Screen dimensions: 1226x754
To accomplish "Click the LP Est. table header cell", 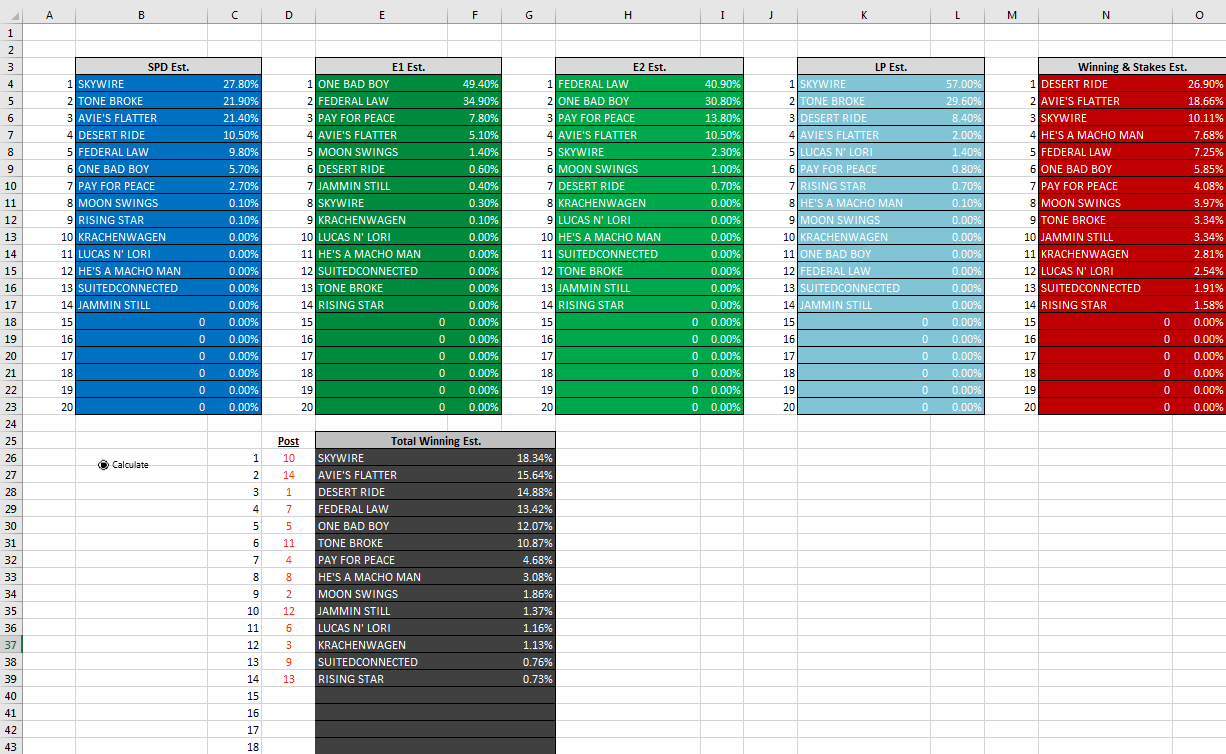I will click(890, 67).
